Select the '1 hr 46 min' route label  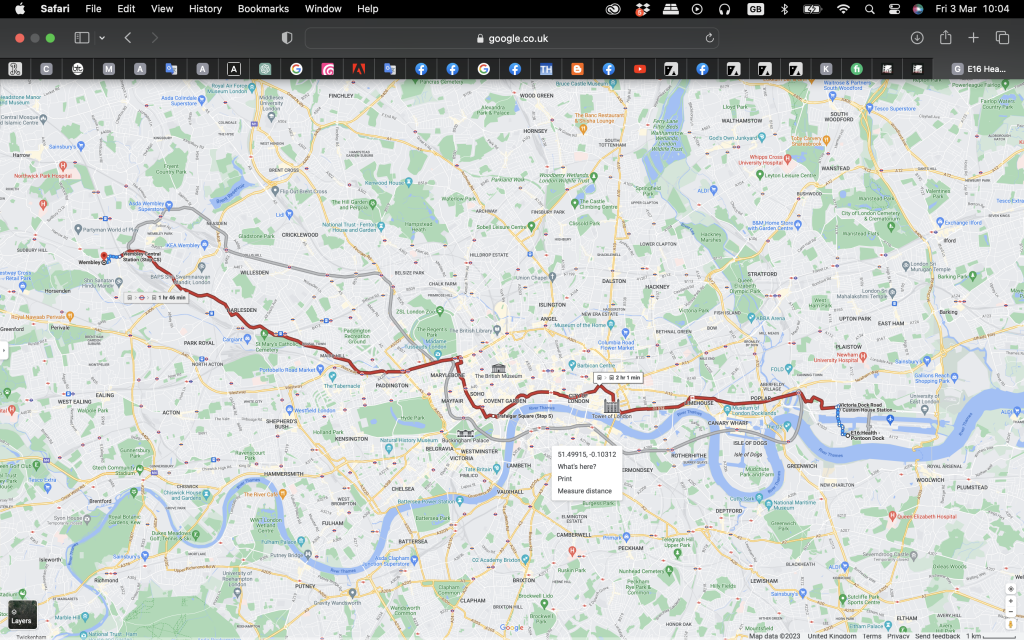tap(156, 297)
